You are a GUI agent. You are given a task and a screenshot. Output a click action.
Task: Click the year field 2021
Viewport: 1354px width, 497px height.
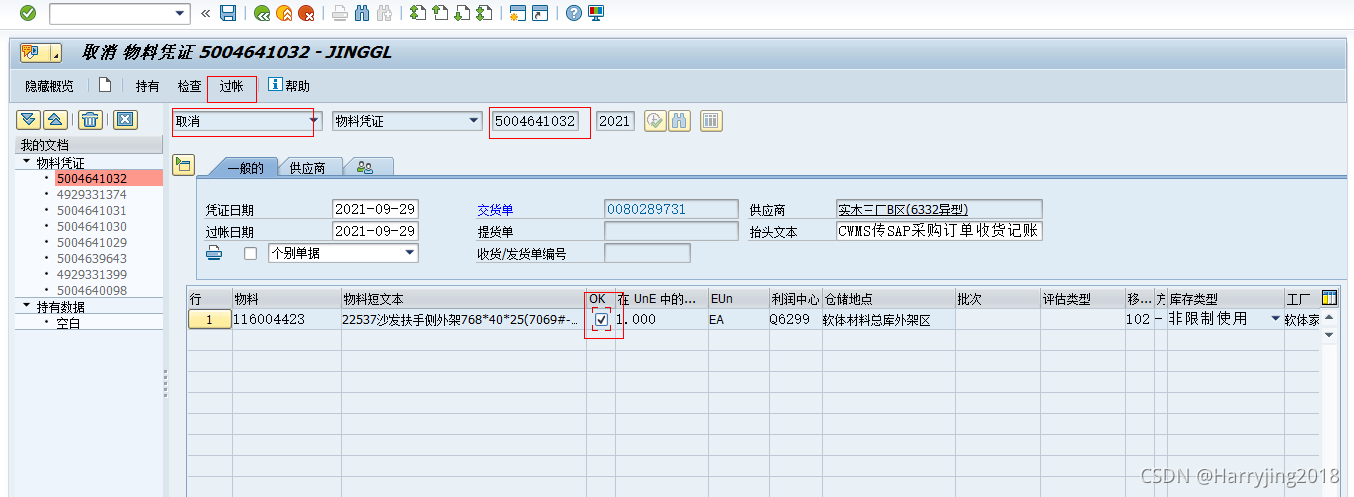[x=615, y=121]
